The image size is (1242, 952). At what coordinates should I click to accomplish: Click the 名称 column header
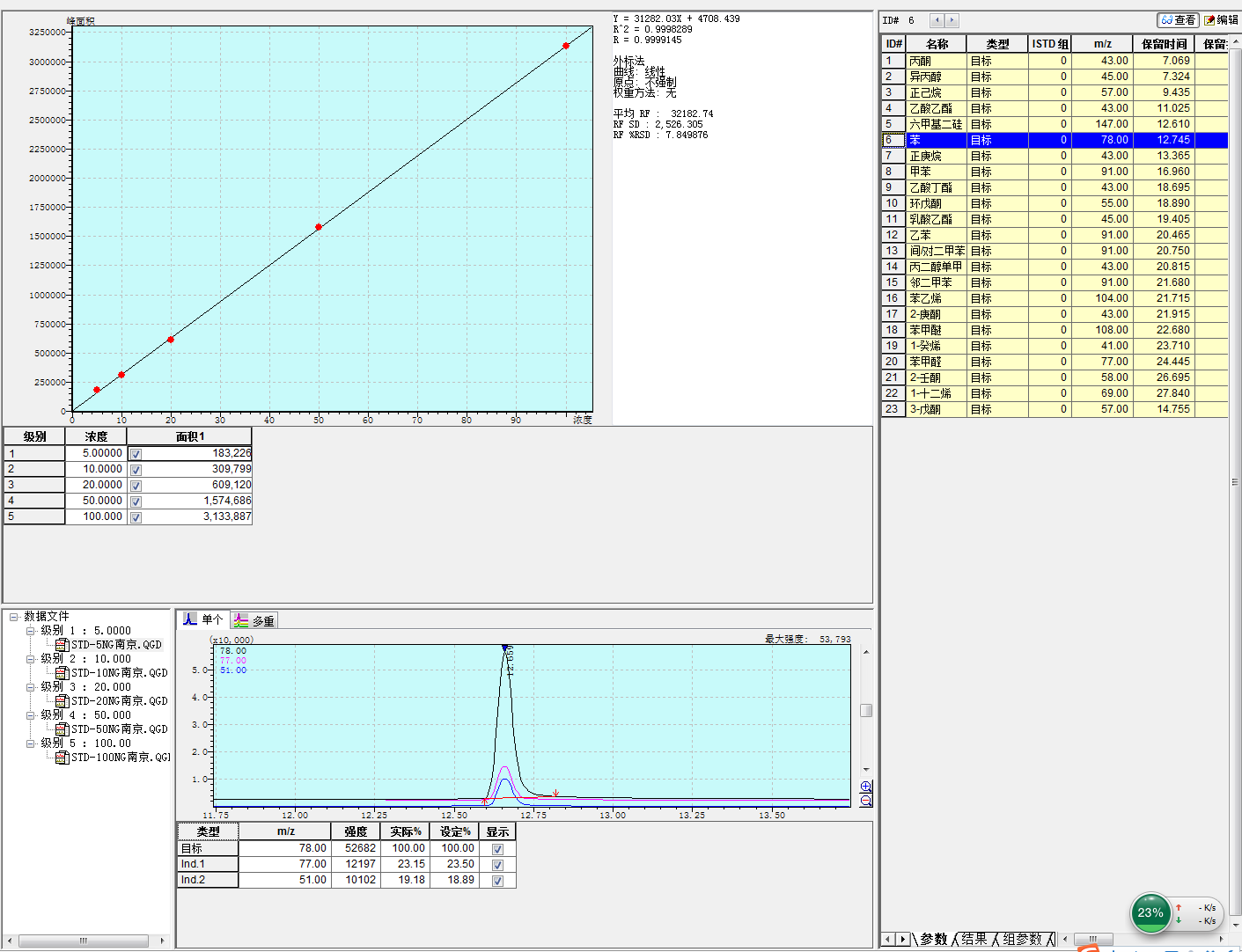937,44
